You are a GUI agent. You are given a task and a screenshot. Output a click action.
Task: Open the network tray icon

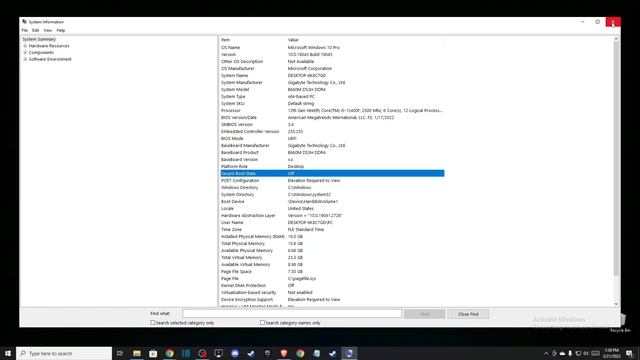point(578,353)
